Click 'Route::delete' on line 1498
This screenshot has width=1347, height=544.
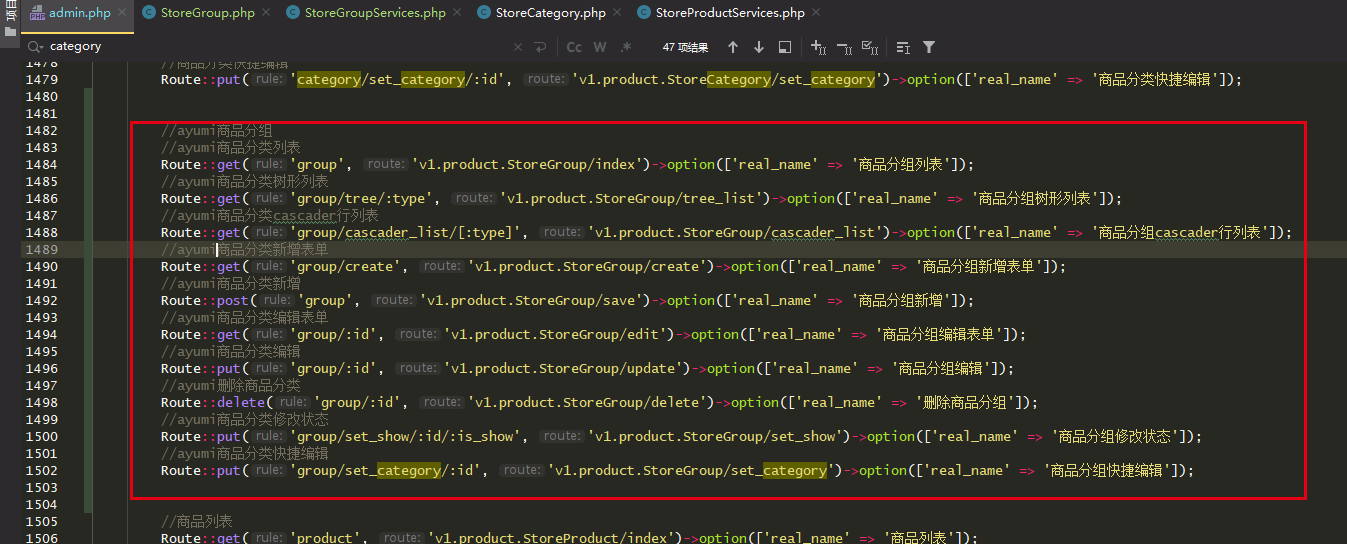(x=213, y=402)
